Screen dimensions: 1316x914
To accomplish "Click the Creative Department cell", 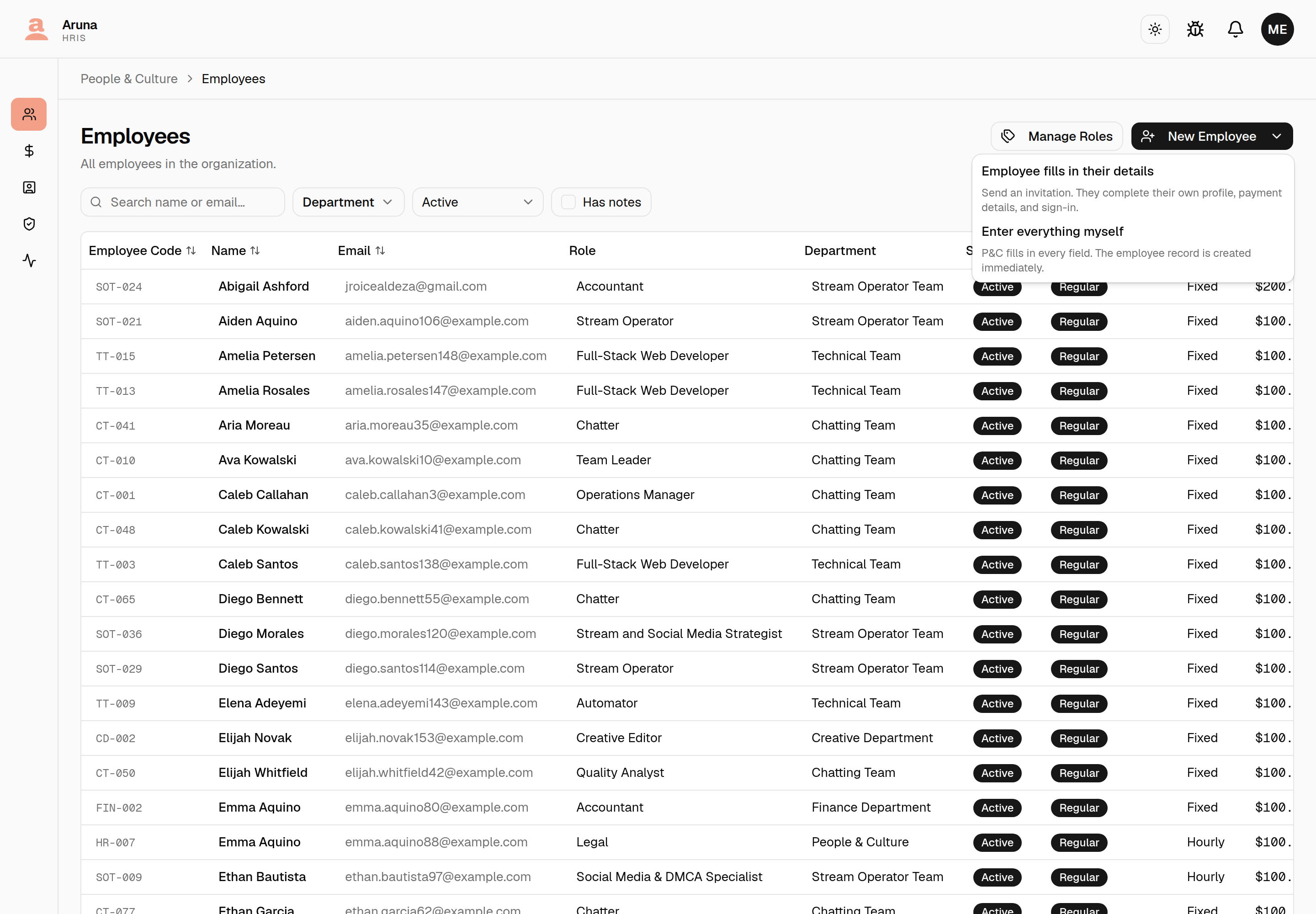I will pos(872,738).
